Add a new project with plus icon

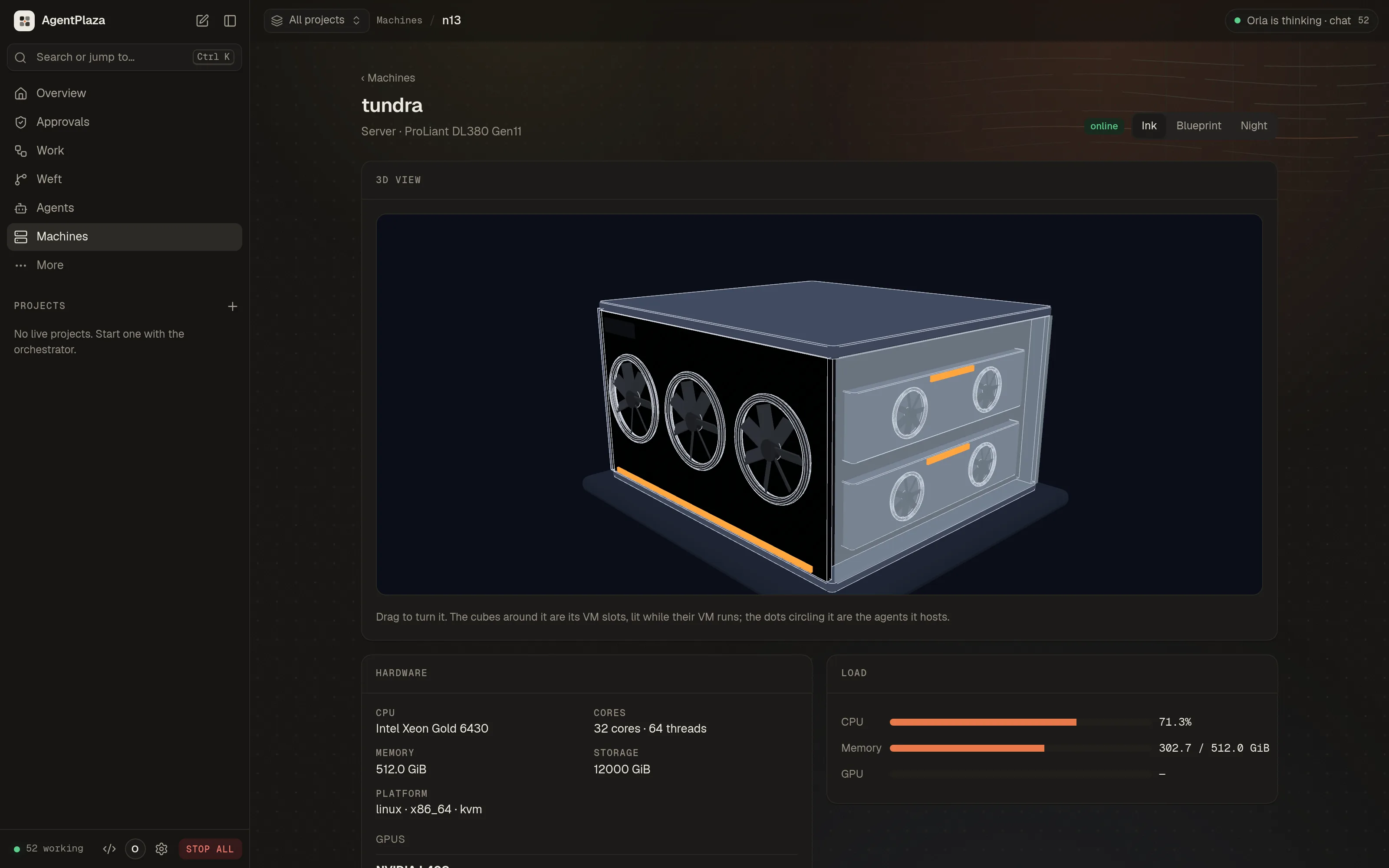(233, 306)
